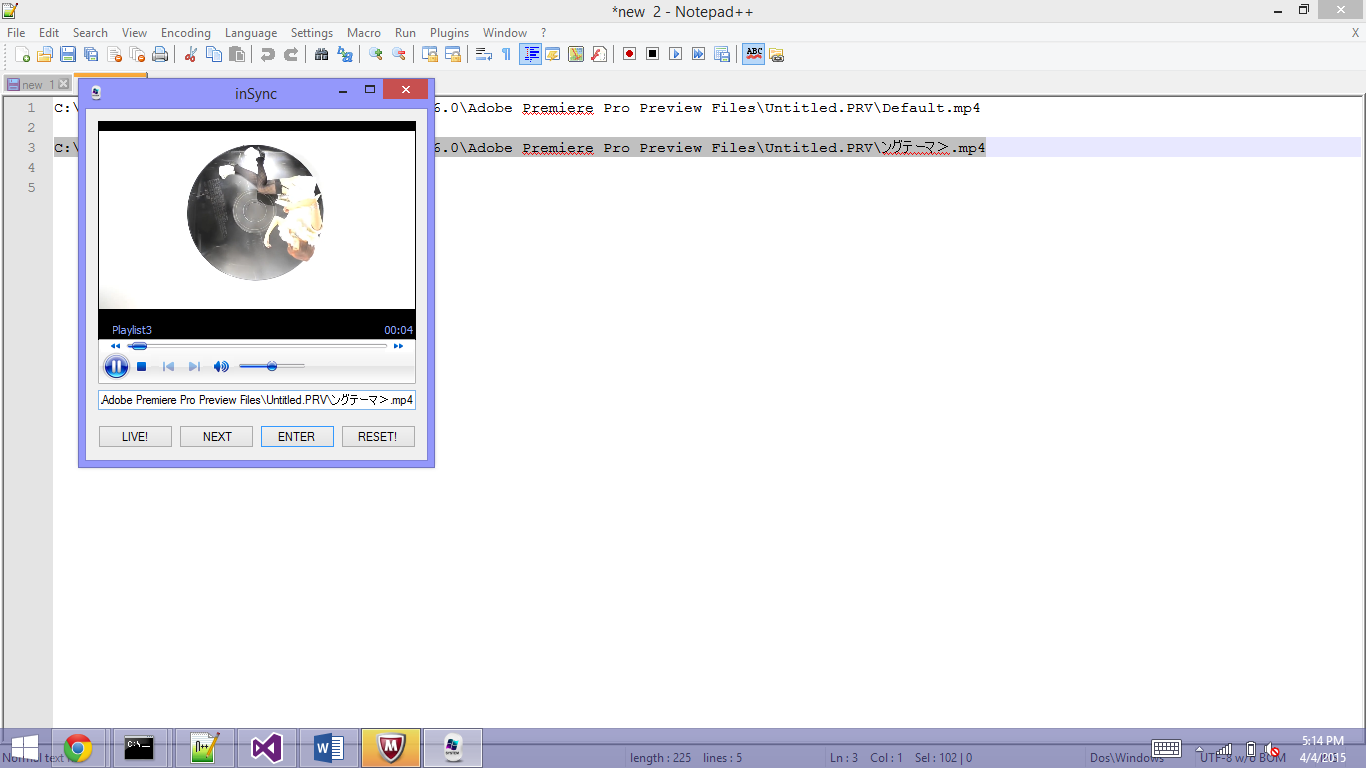Open Find with the binoculars icon

tap(321, 54)
